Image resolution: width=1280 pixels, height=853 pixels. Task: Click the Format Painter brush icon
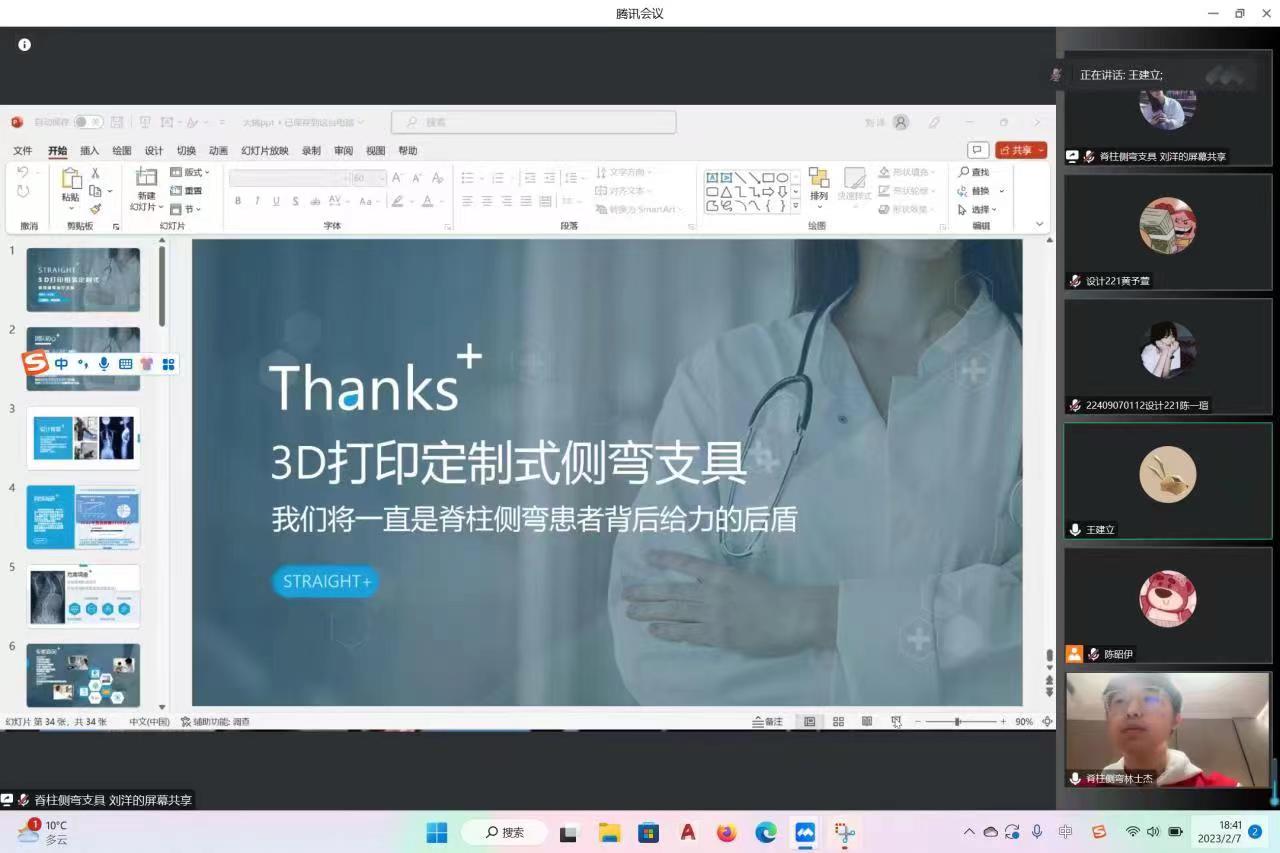point(96,209)
